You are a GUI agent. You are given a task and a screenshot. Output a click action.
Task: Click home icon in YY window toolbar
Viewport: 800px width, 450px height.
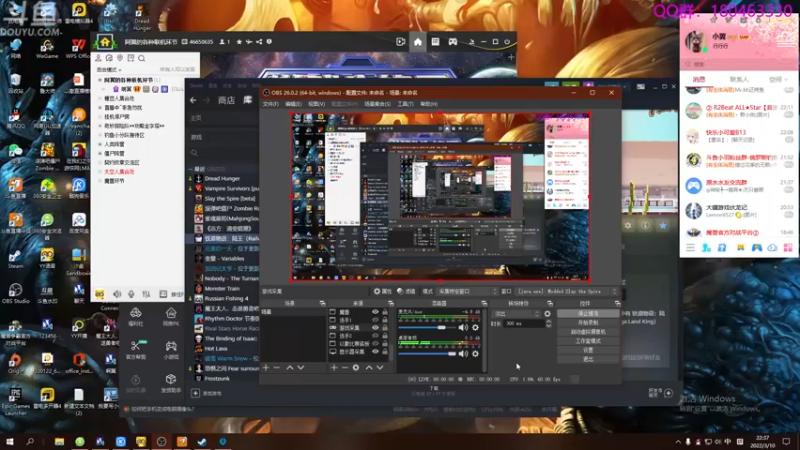(x=418, y=42)
